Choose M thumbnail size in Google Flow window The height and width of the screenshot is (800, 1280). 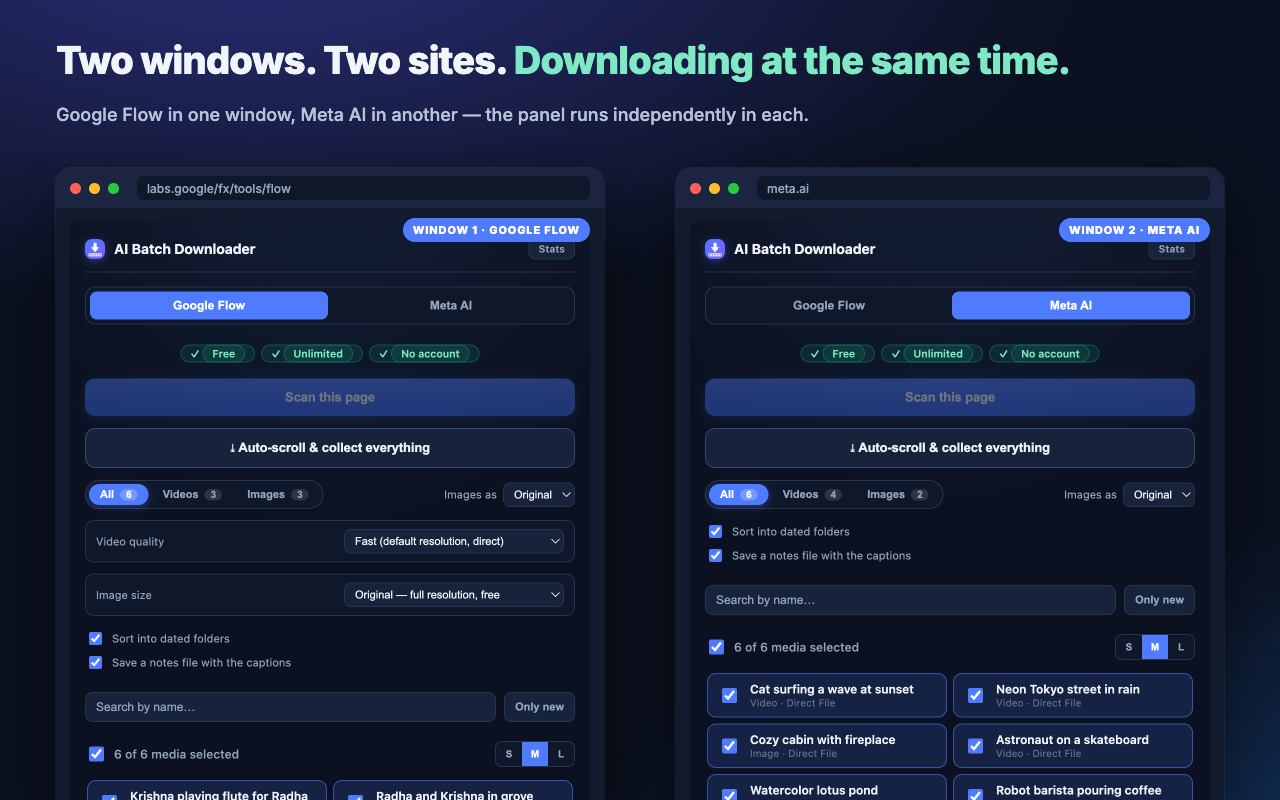(535, 754)
